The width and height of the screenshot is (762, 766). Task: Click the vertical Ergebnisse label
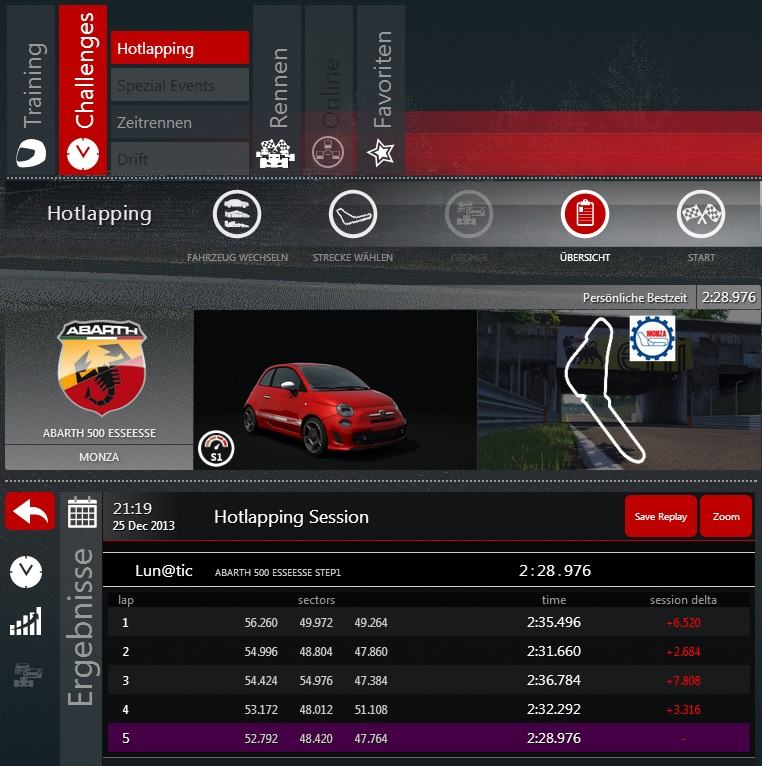[x=80, y=627]
